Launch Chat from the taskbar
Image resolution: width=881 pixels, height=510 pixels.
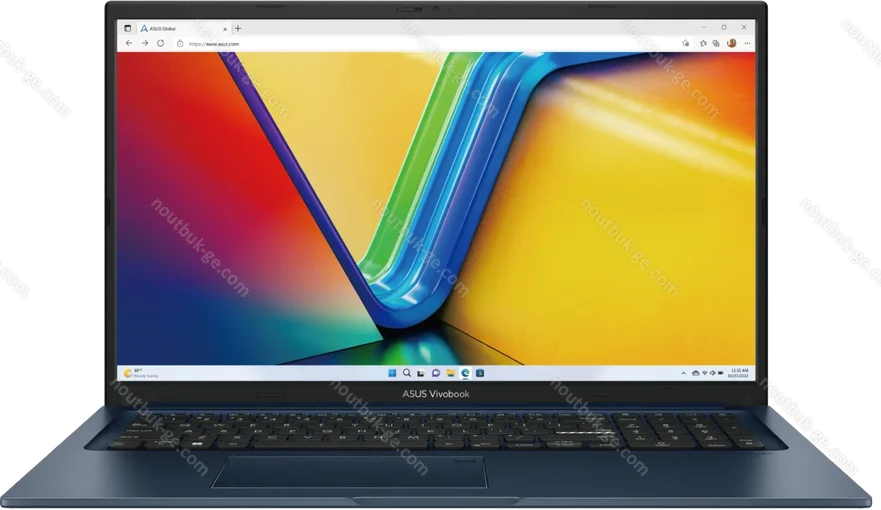pos(436,373)
